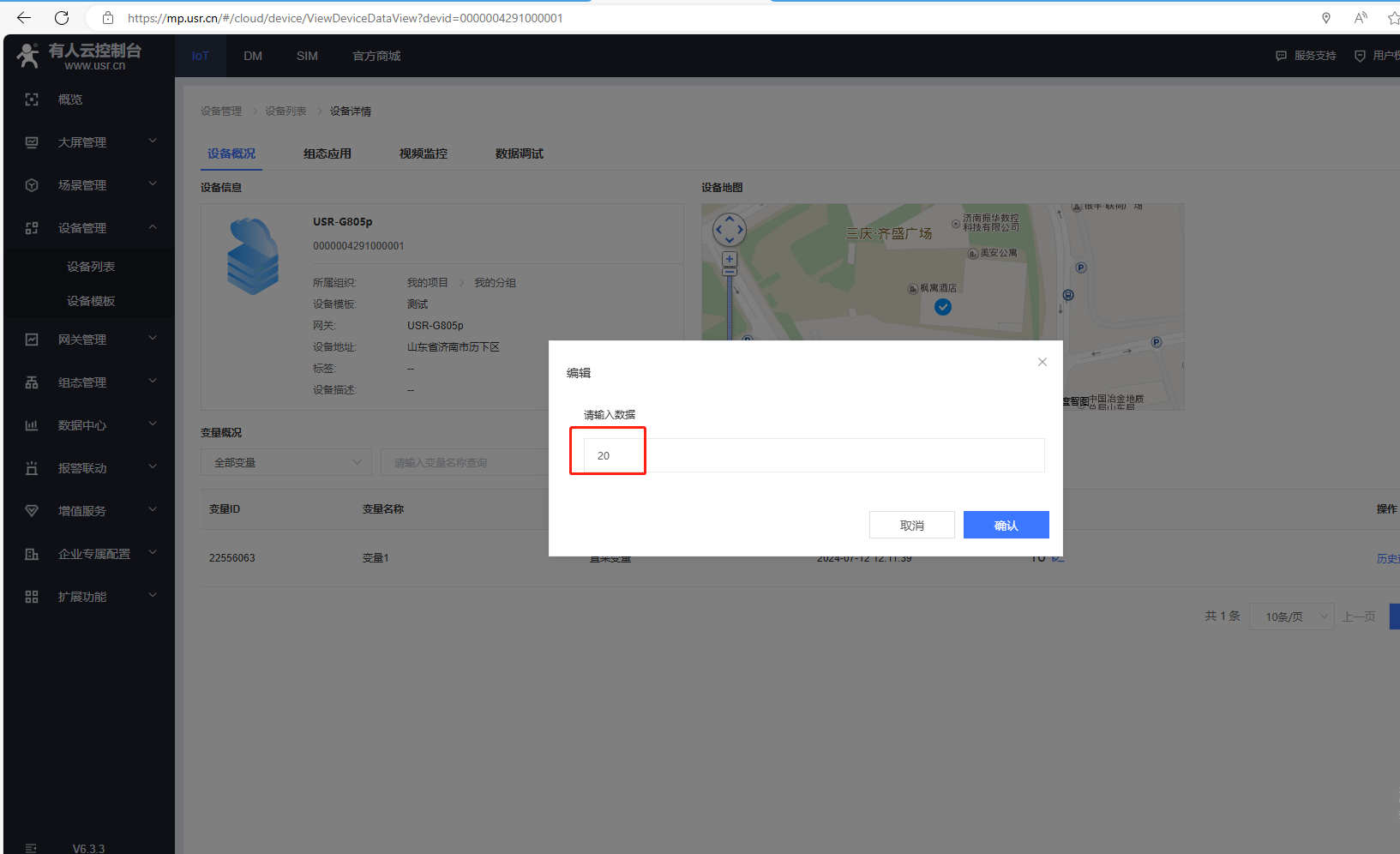
Task: Expand the 大屏管理 sidebar menu
Action: pos(153,141)
